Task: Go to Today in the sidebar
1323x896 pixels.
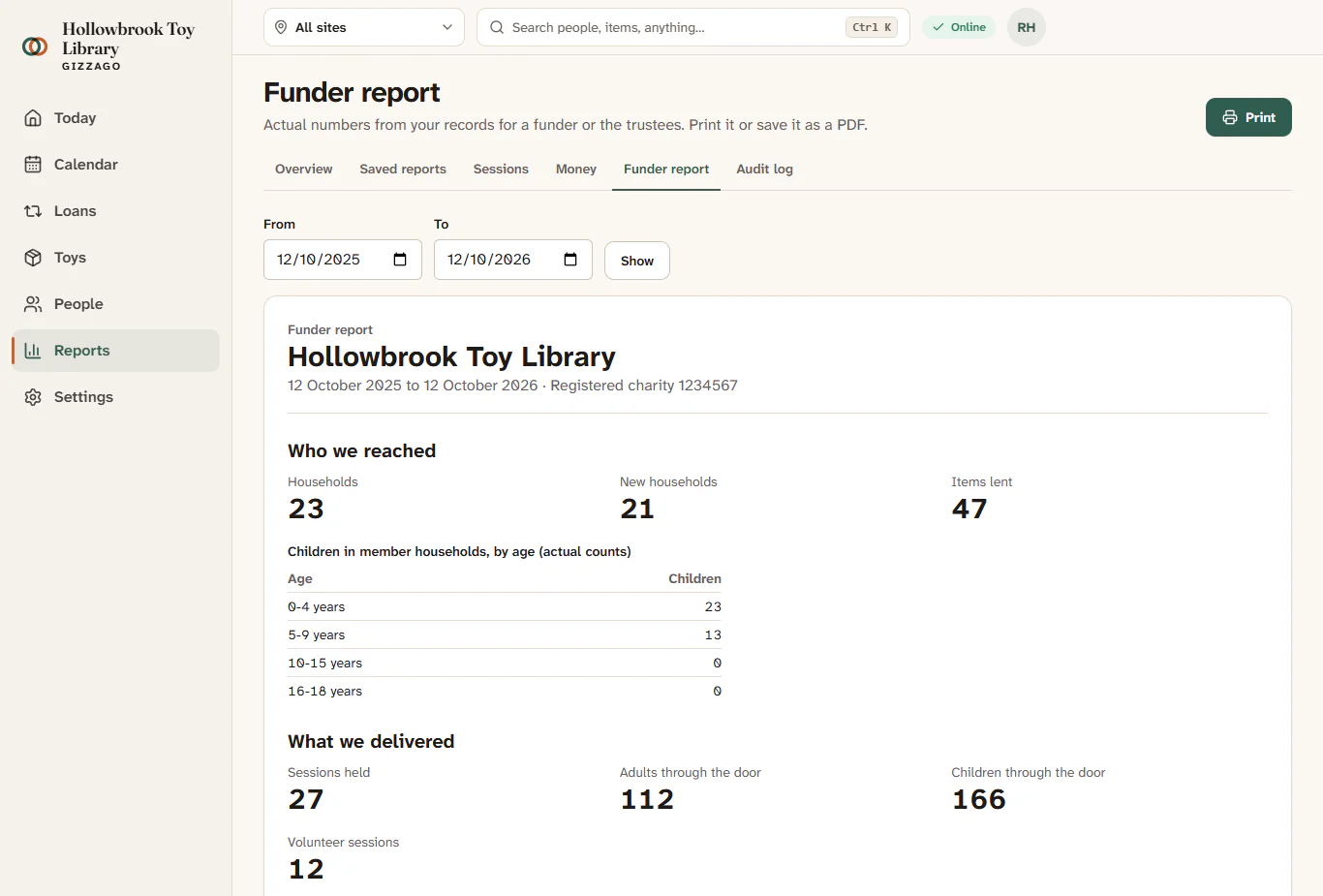Action: [x=115, y=118]
